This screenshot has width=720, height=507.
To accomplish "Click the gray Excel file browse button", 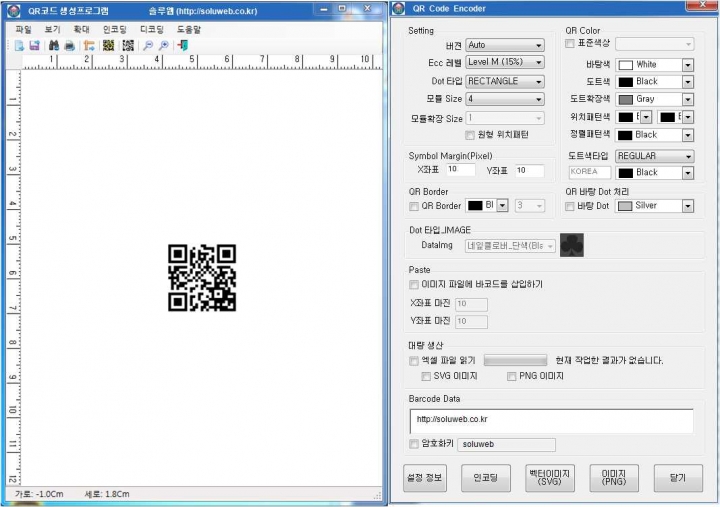I will (516, 360).
